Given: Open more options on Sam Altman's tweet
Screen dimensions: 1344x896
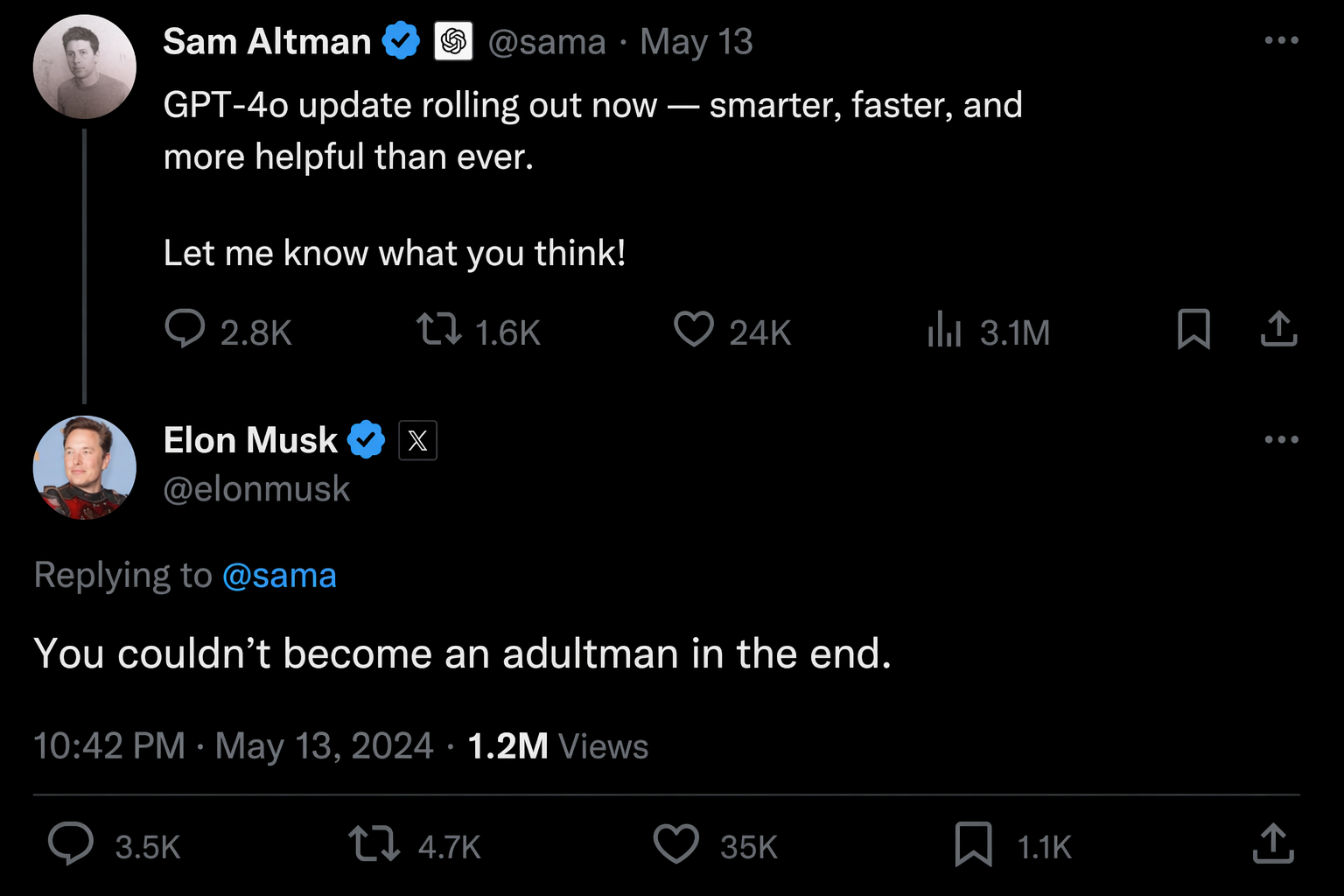Looking at the screenshot, I should pyautogui.click(x=1281, y=40).
